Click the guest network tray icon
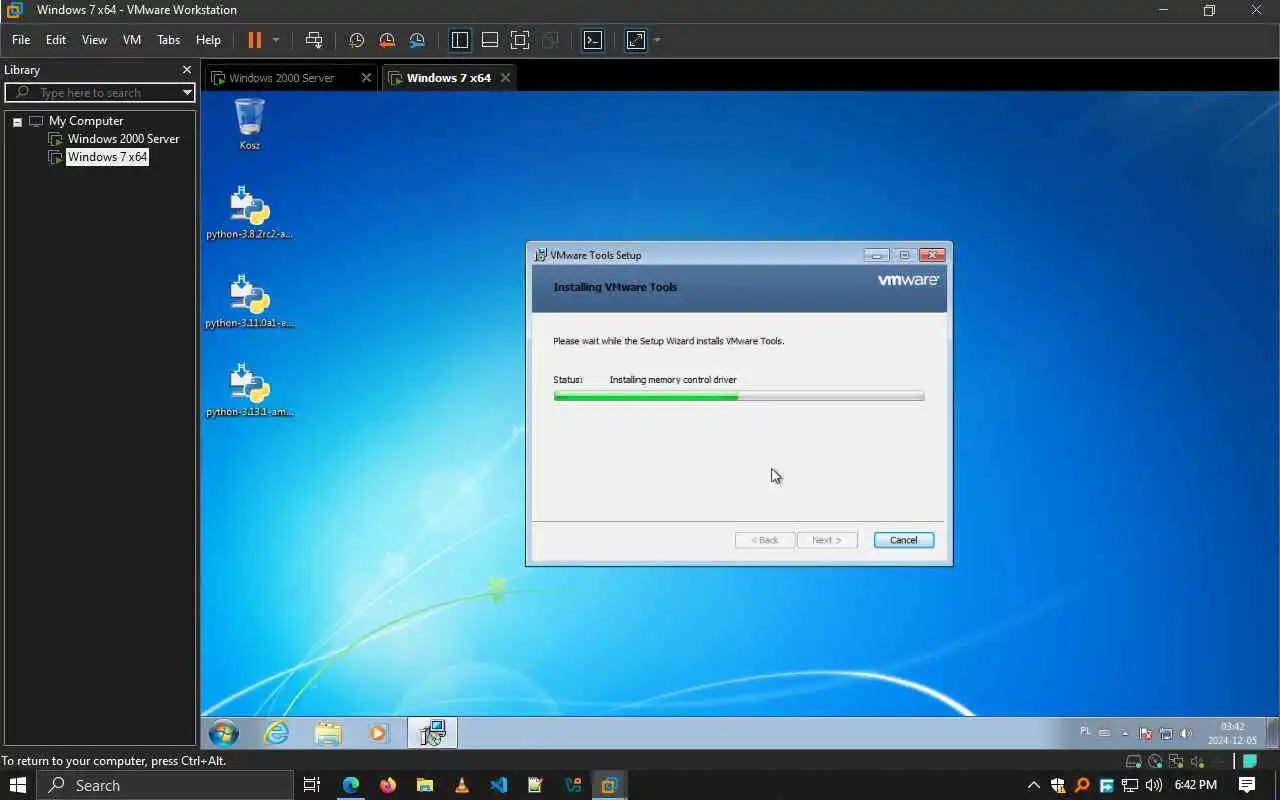The image size is (1280, 800). (x=1166, y=733)
